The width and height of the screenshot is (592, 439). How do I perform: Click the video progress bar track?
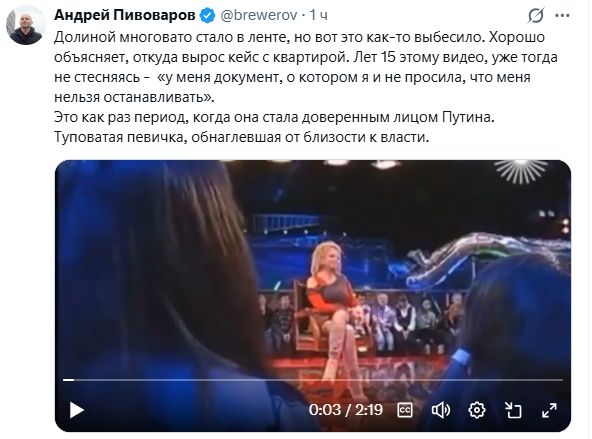tap(313, 380)
